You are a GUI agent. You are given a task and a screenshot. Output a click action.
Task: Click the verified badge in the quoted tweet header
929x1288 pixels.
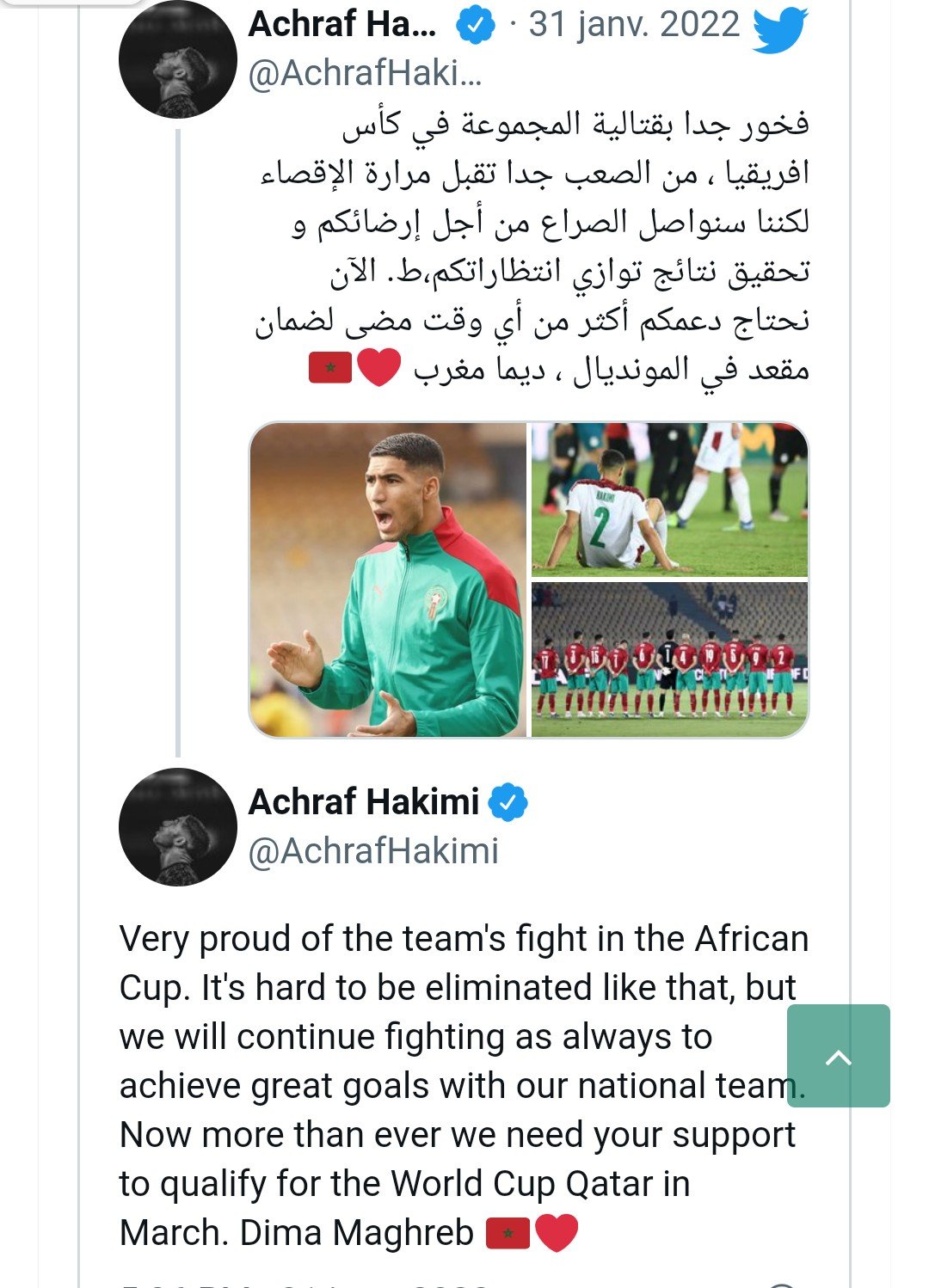click(475, 27)
